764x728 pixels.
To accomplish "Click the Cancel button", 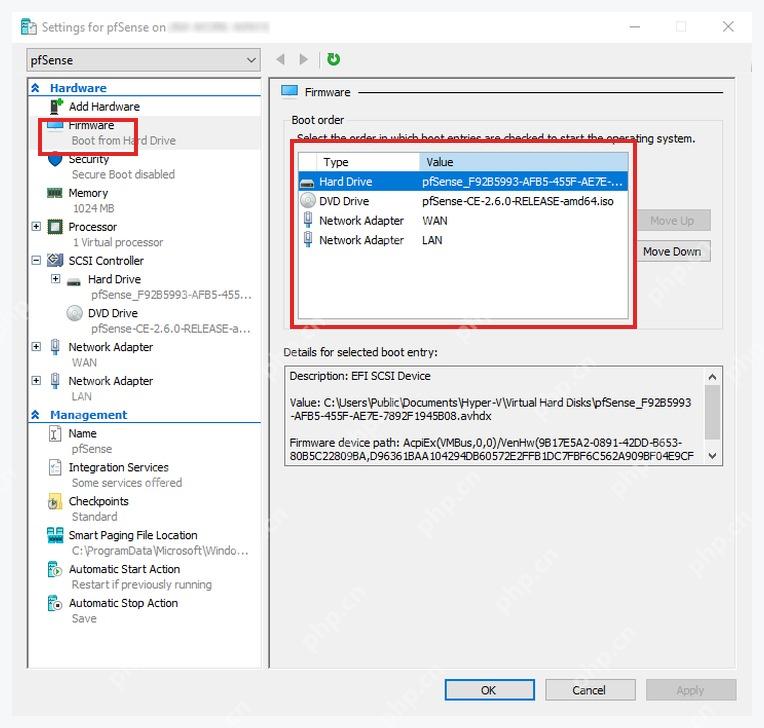I will click(x=590, y=690).
